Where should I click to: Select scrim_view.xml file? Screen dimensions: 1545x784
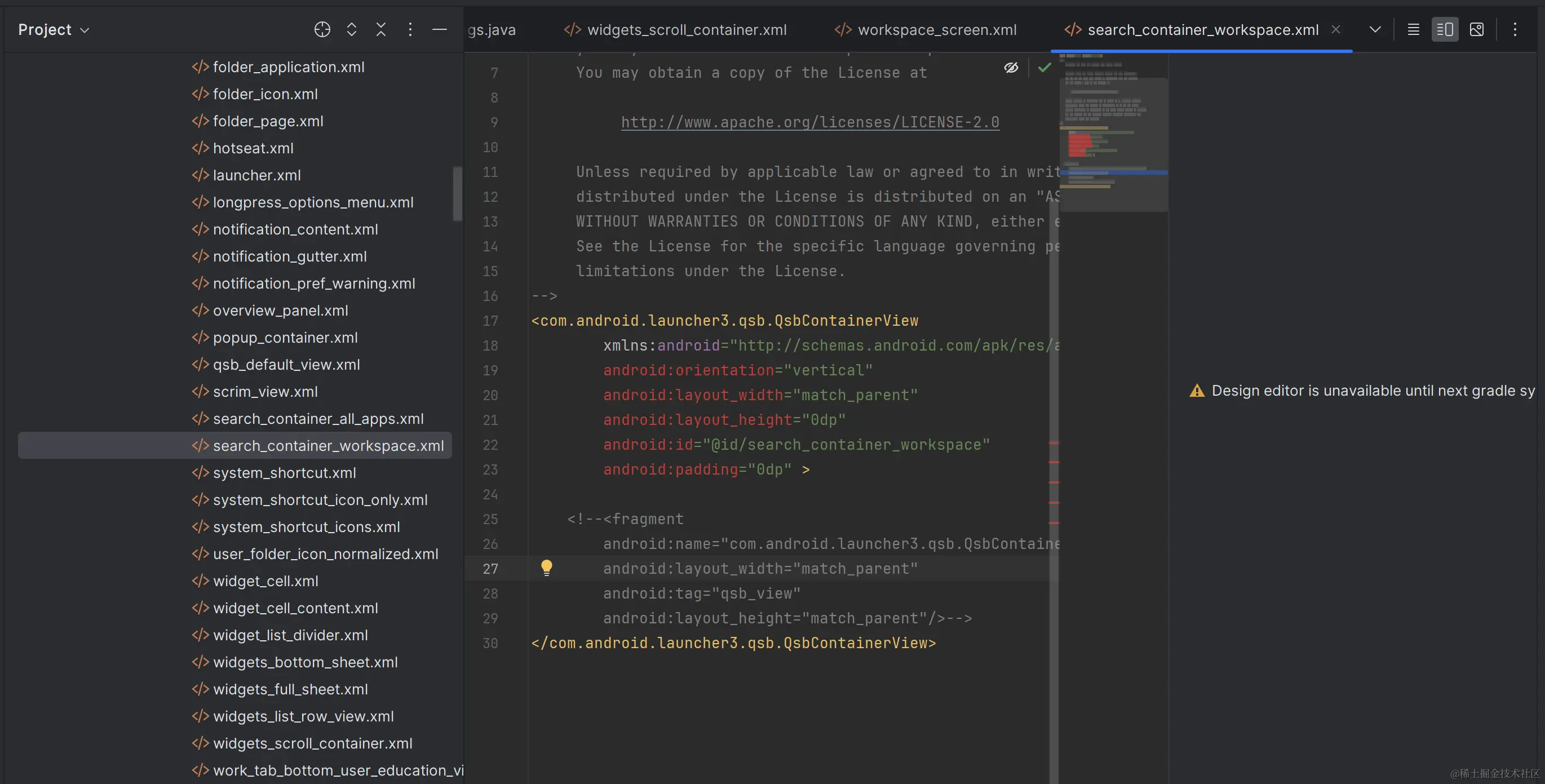pos(254,391)
